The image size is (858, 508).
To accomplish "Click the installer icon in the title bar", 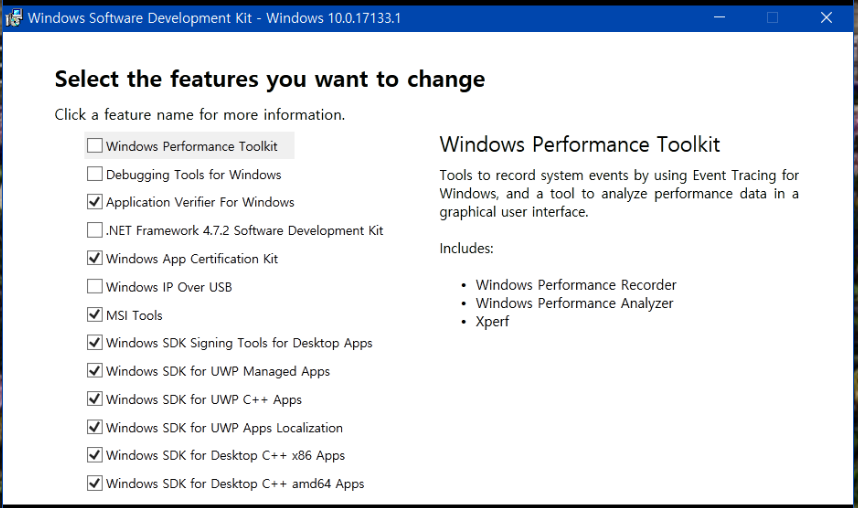I will [14, 17].
